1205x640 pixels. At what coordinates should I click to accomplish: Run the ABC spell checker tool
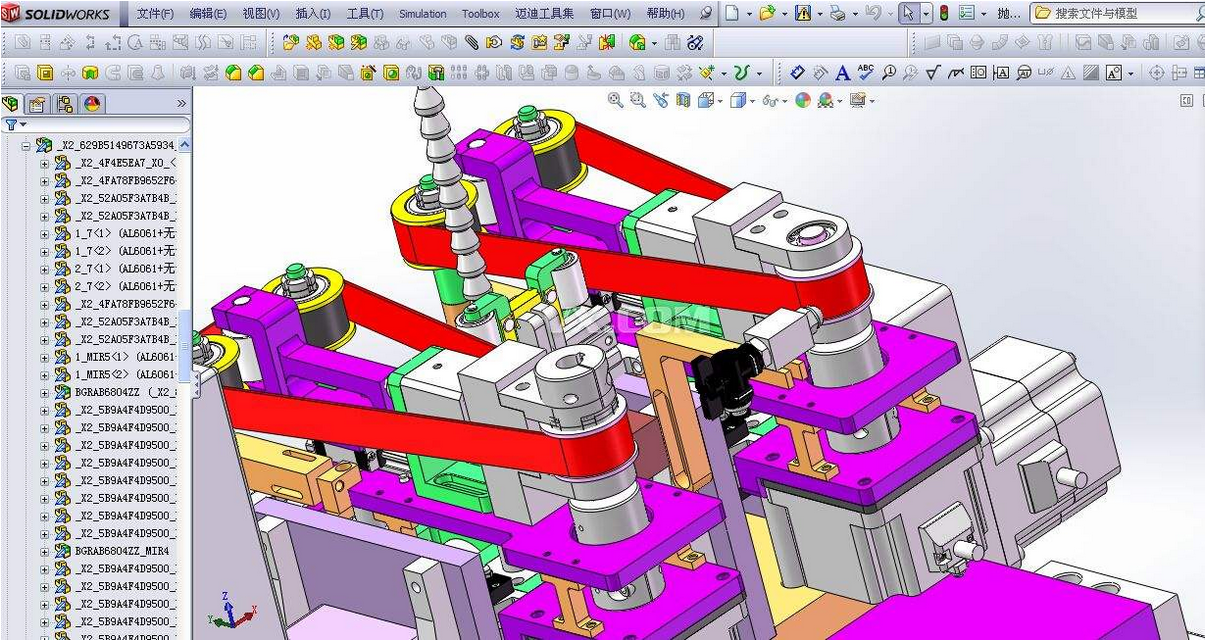pyautogui.click(x=865, y=73)
